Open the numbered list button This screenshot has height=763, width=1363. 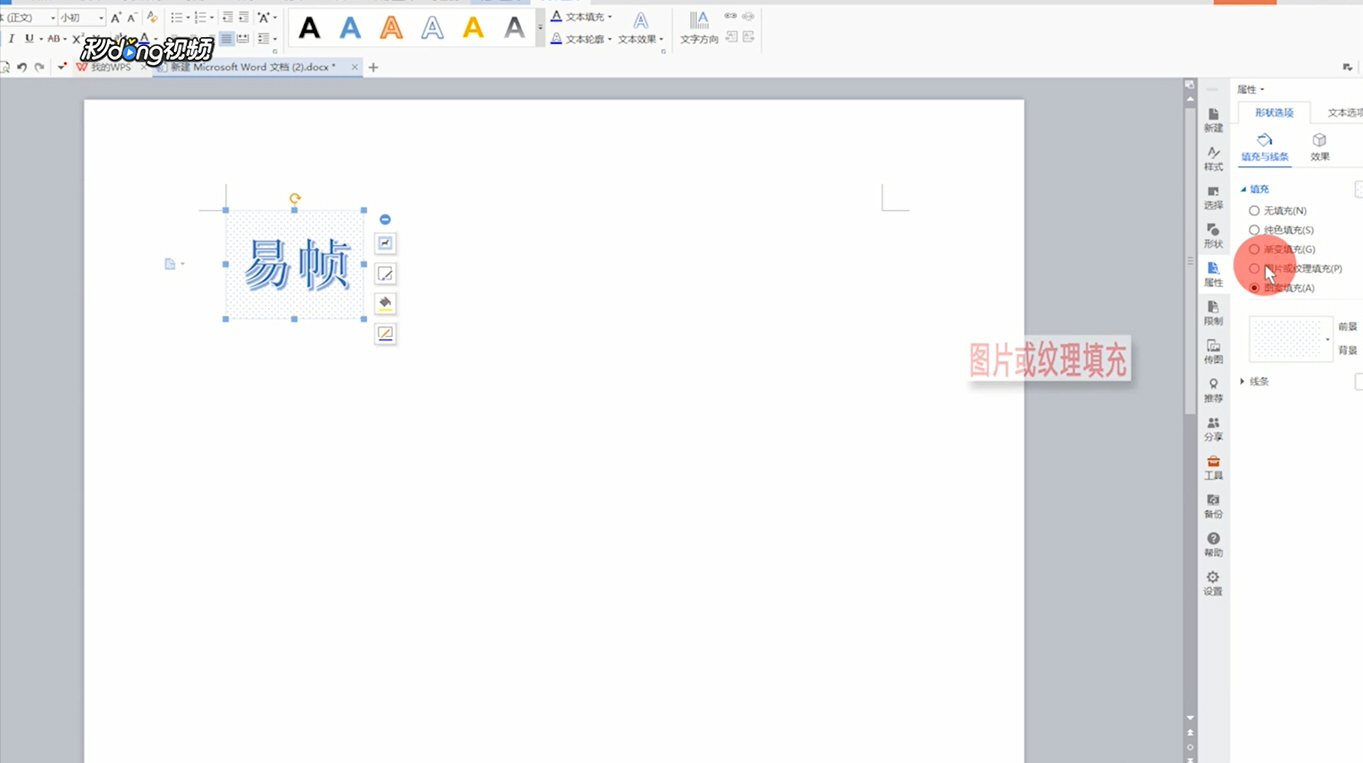click(x=203, y=18)
